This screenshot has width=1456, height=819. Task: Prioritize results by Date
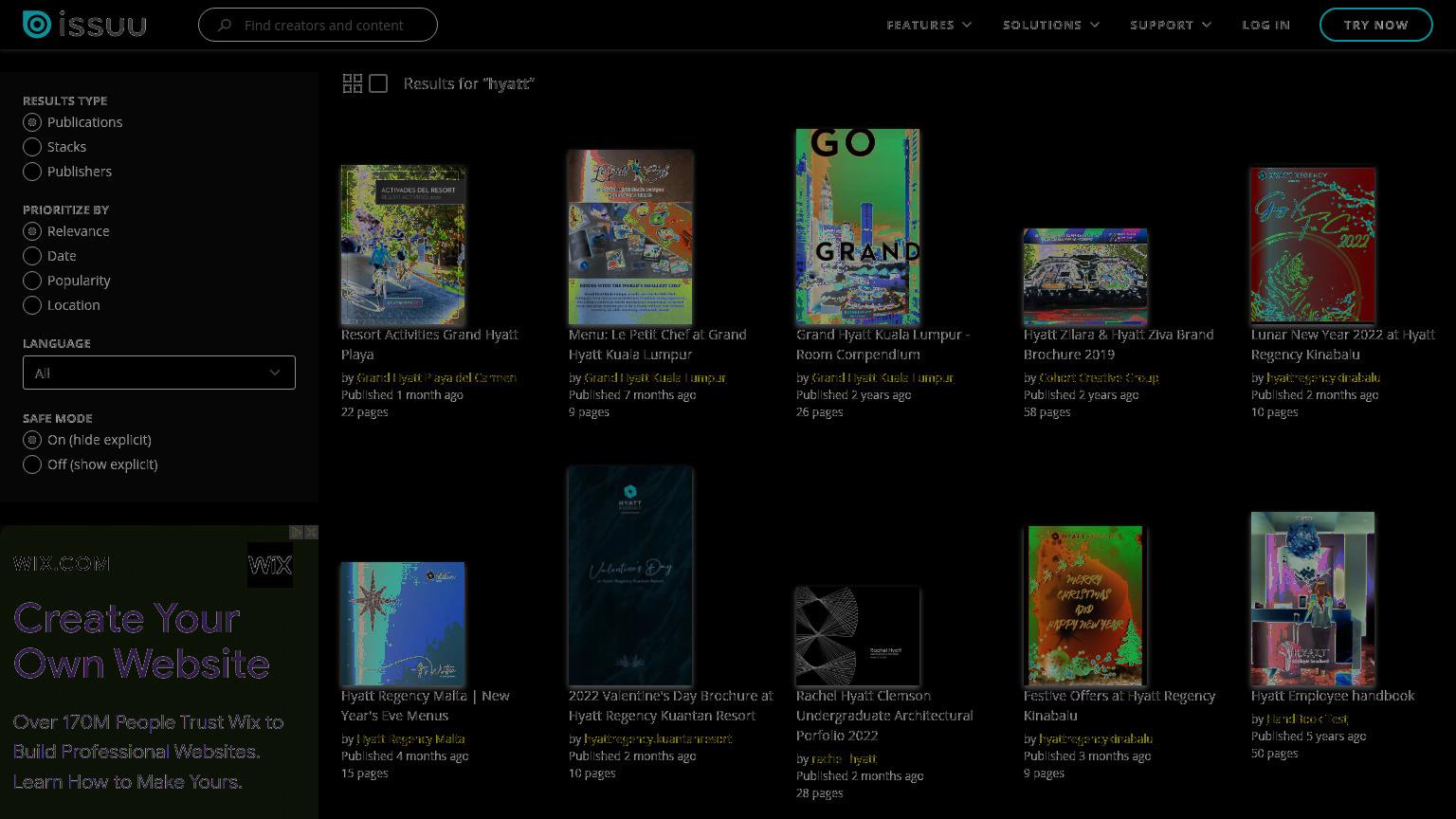32,256
